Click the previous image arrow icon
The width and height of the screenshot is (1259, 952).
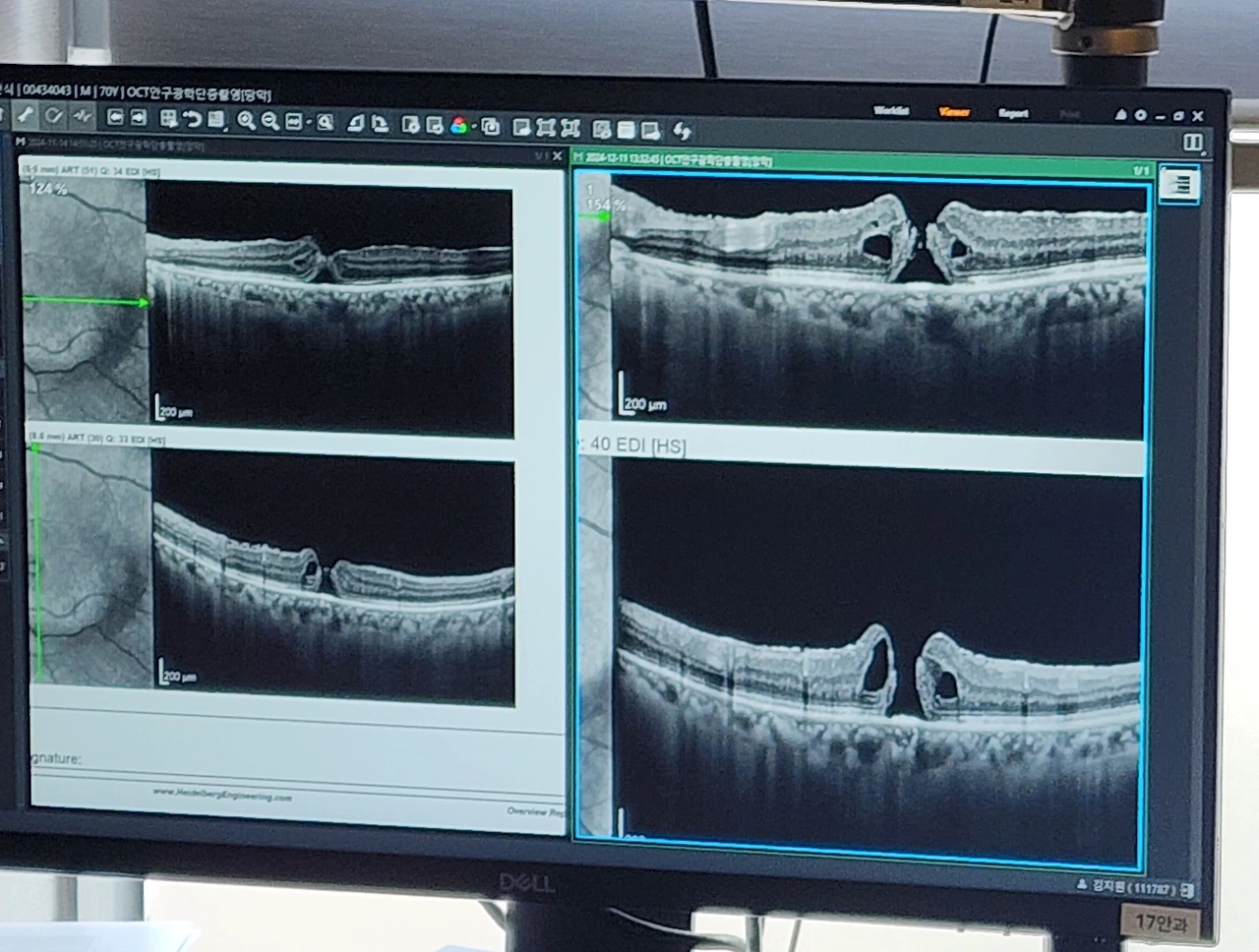click(x=115, y=117)
